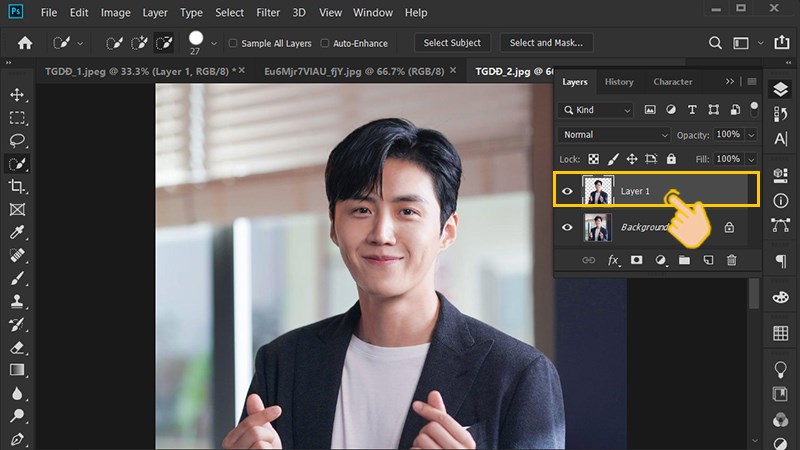
Task: Toggle lock all padlock
Action: point(671,159)
